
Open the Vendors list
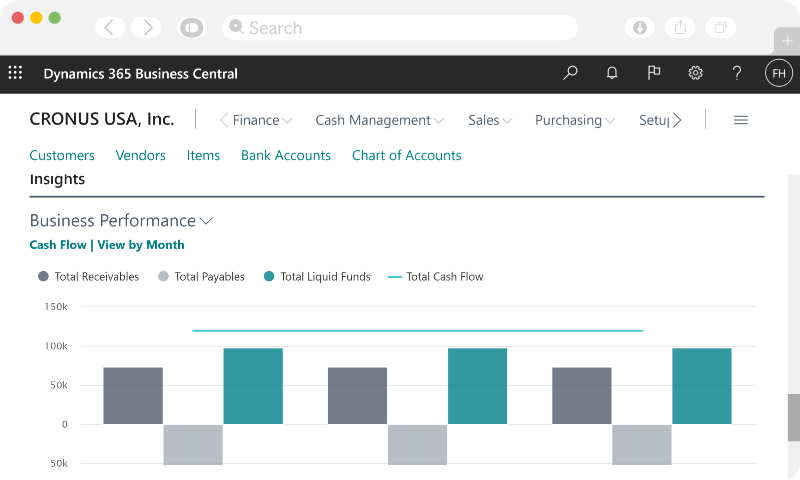click(140, 155)
